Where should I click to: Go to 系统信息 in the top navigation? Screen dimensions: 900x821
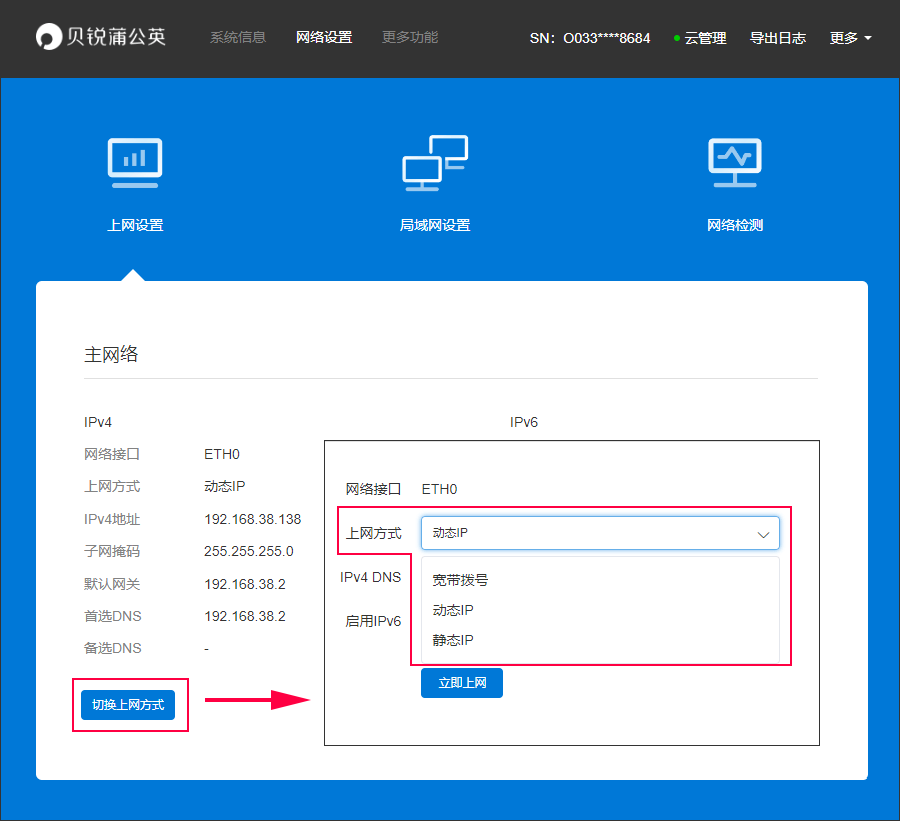pos(238,38)
